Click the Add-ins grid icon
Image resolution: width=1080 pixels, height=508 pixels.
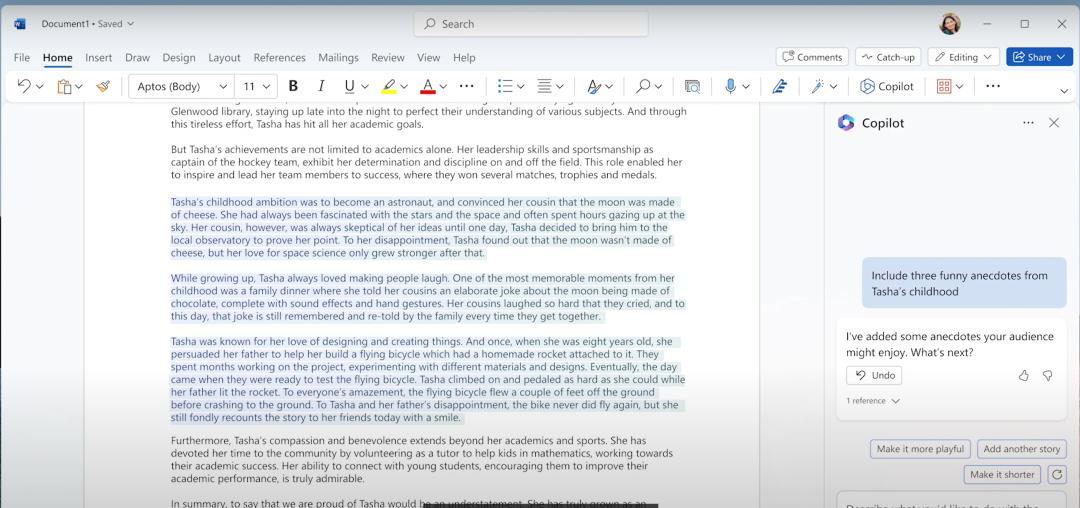(944, 86)
